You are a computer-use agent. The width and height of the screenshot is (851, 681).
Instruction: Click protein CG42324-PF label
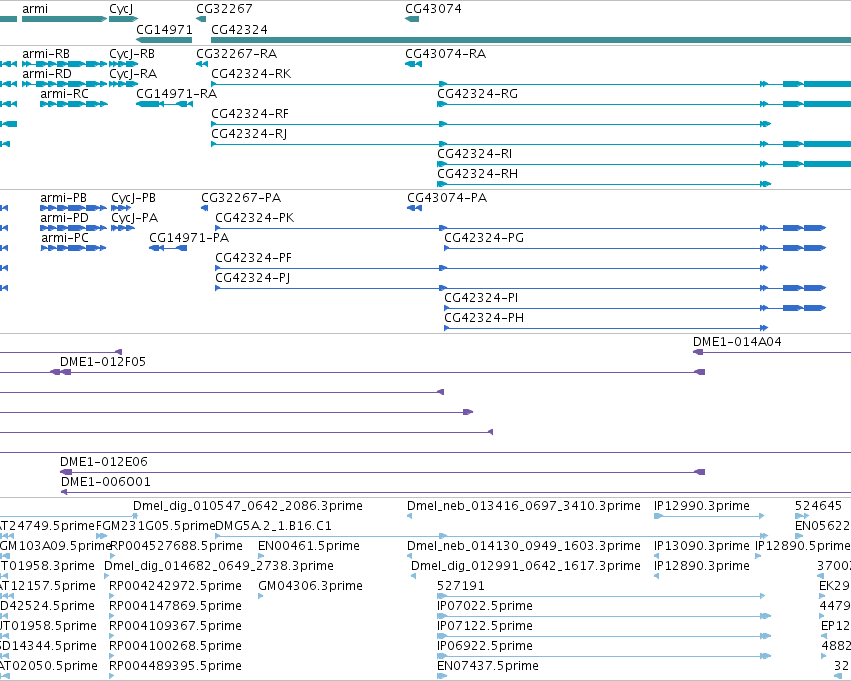pos(253,258)
